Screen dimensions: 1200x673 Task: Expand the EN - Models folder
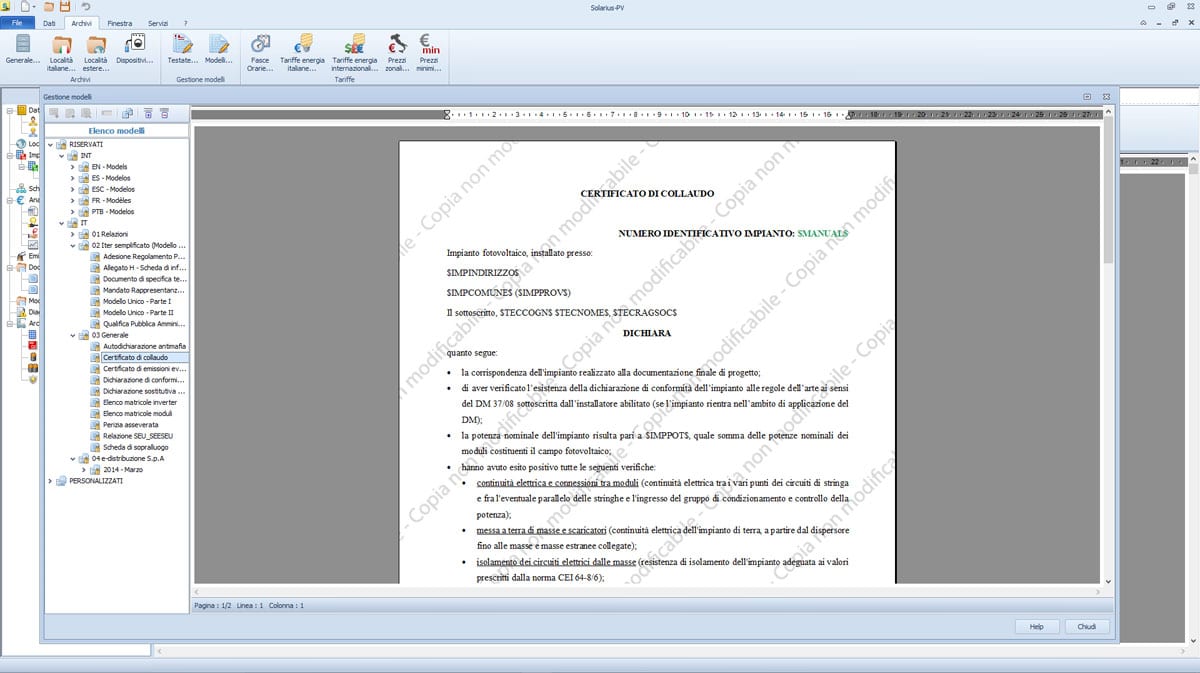(73, 167)
